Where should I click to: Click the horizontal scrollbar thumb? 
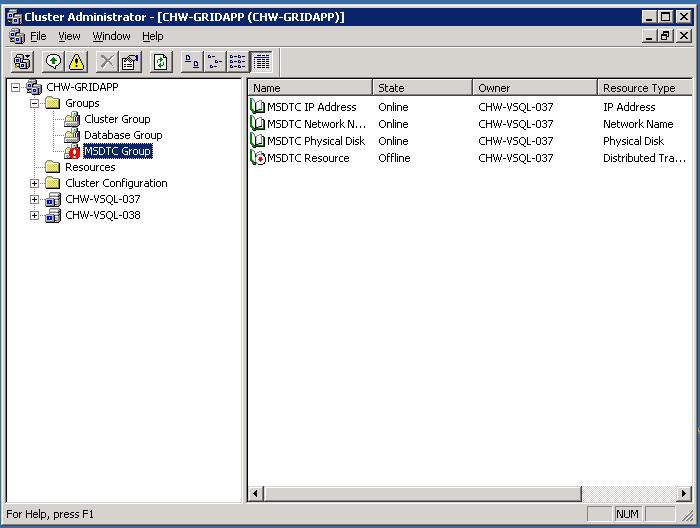coord(422,494)
